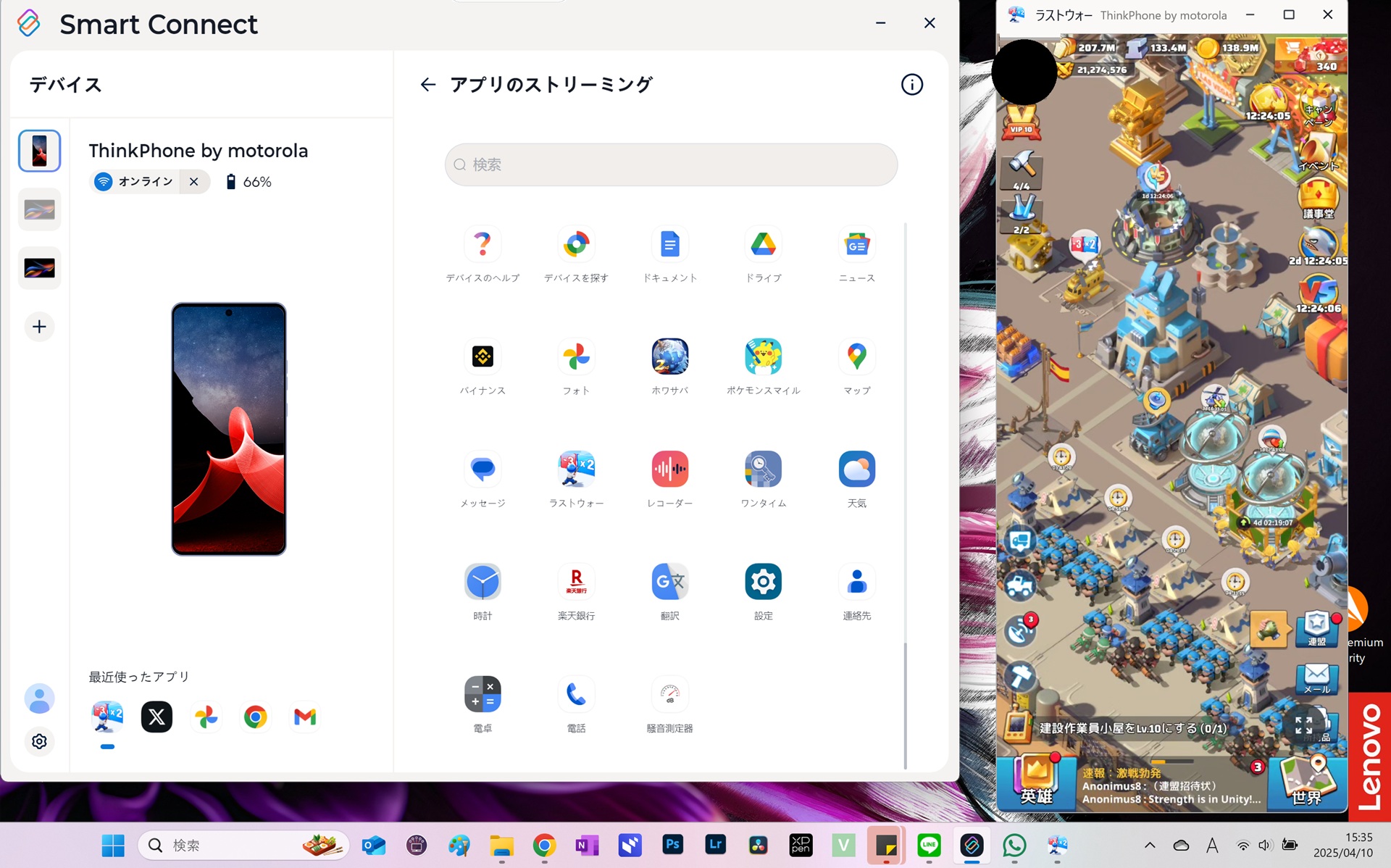Open the user account profile

(x=39, y=698)
